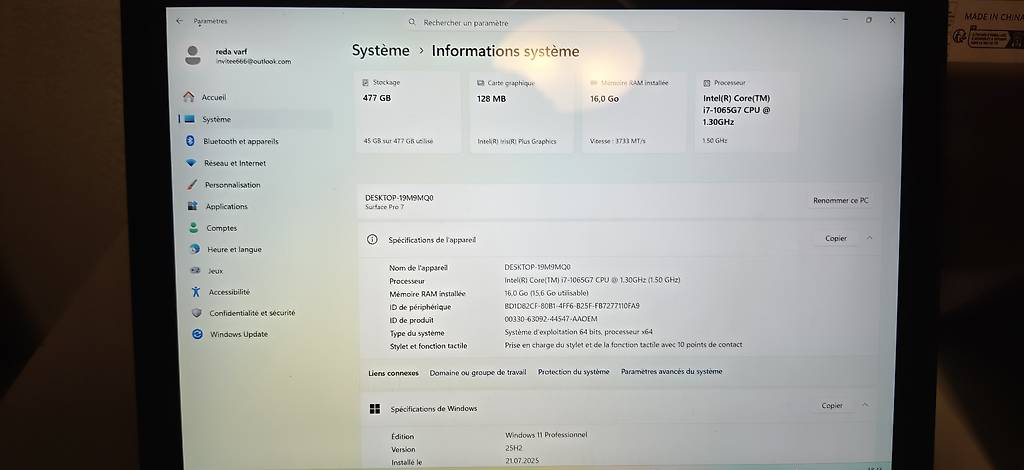Open the Stockage 477 GB card

408,112
